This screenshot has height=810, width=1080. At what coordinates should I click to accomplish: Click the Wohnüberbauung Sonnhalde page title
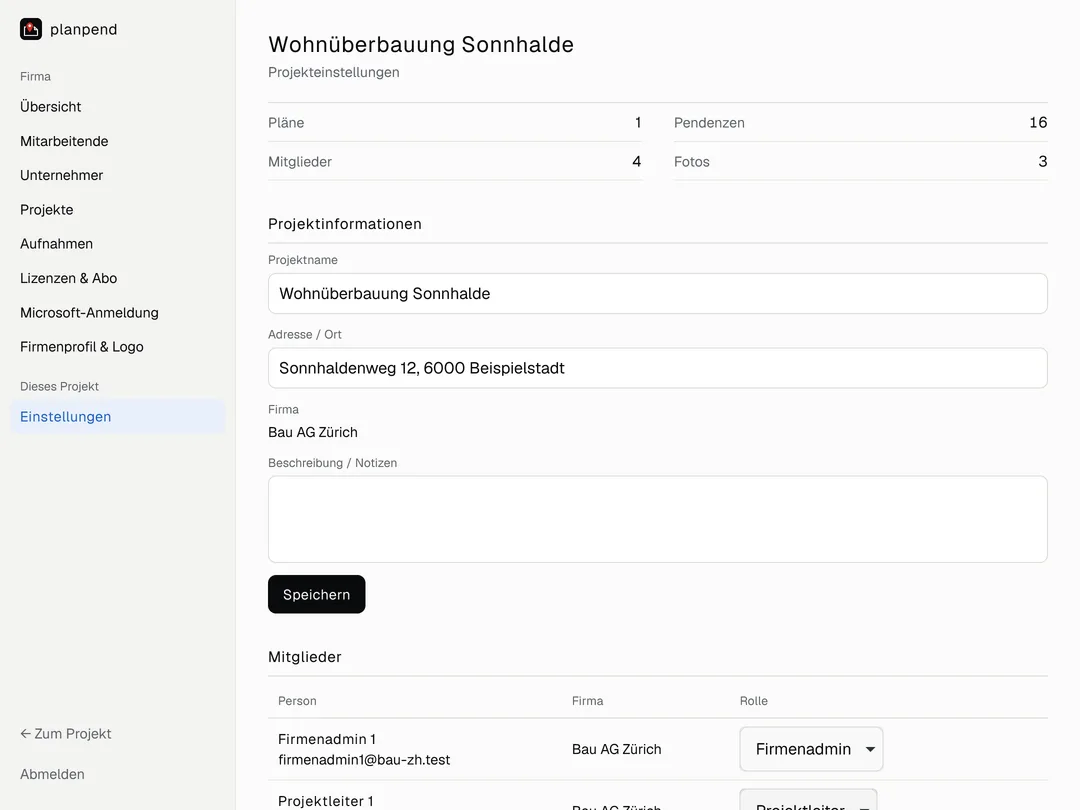coord(421,44)
